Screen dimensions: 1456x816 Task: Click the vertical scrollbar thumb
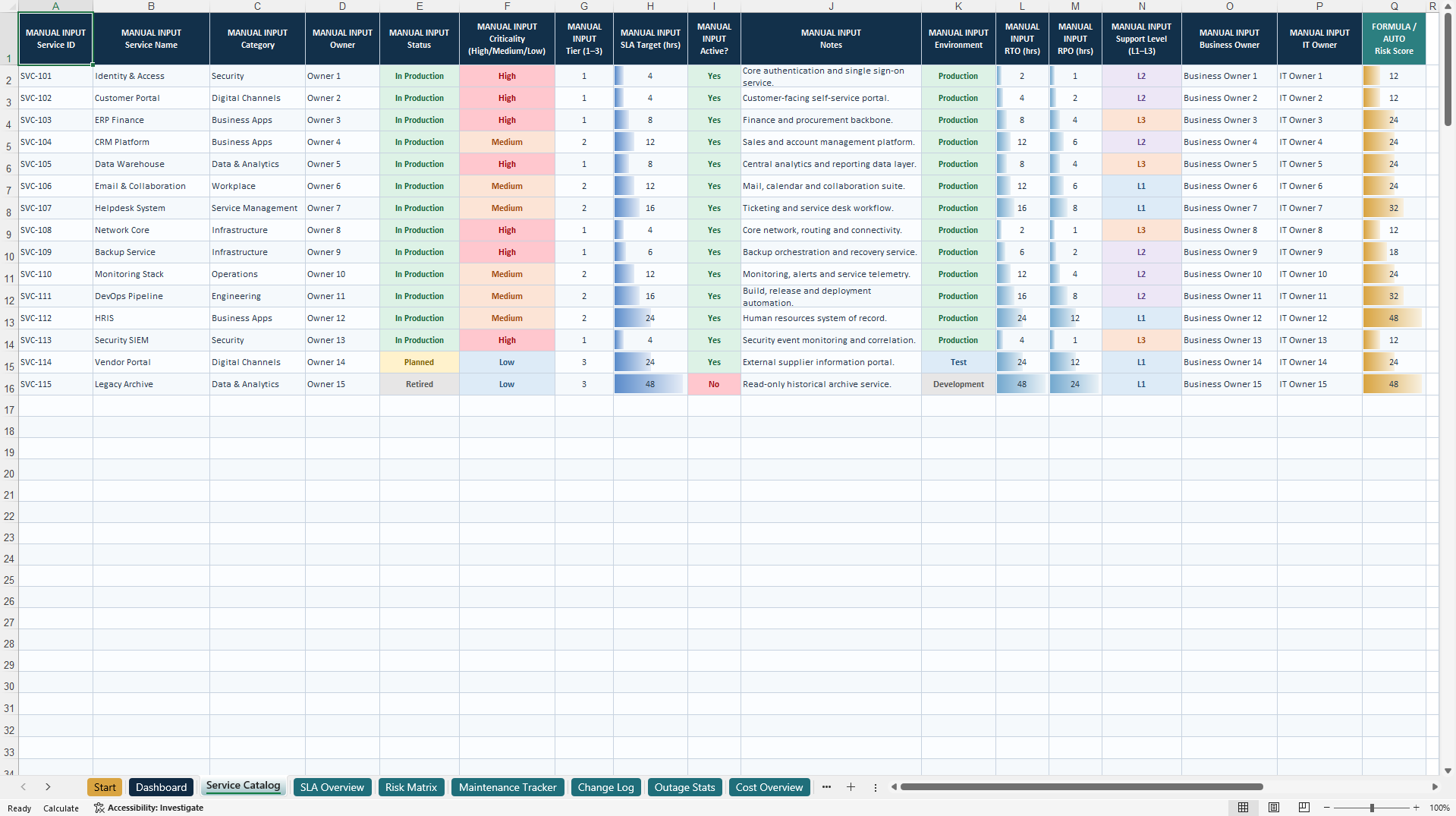click(x=1448, y=68)
